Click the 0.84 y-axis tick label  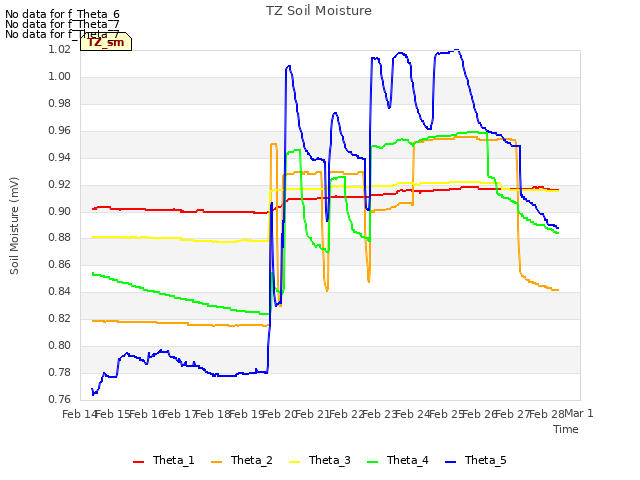(x=60, y=291)
